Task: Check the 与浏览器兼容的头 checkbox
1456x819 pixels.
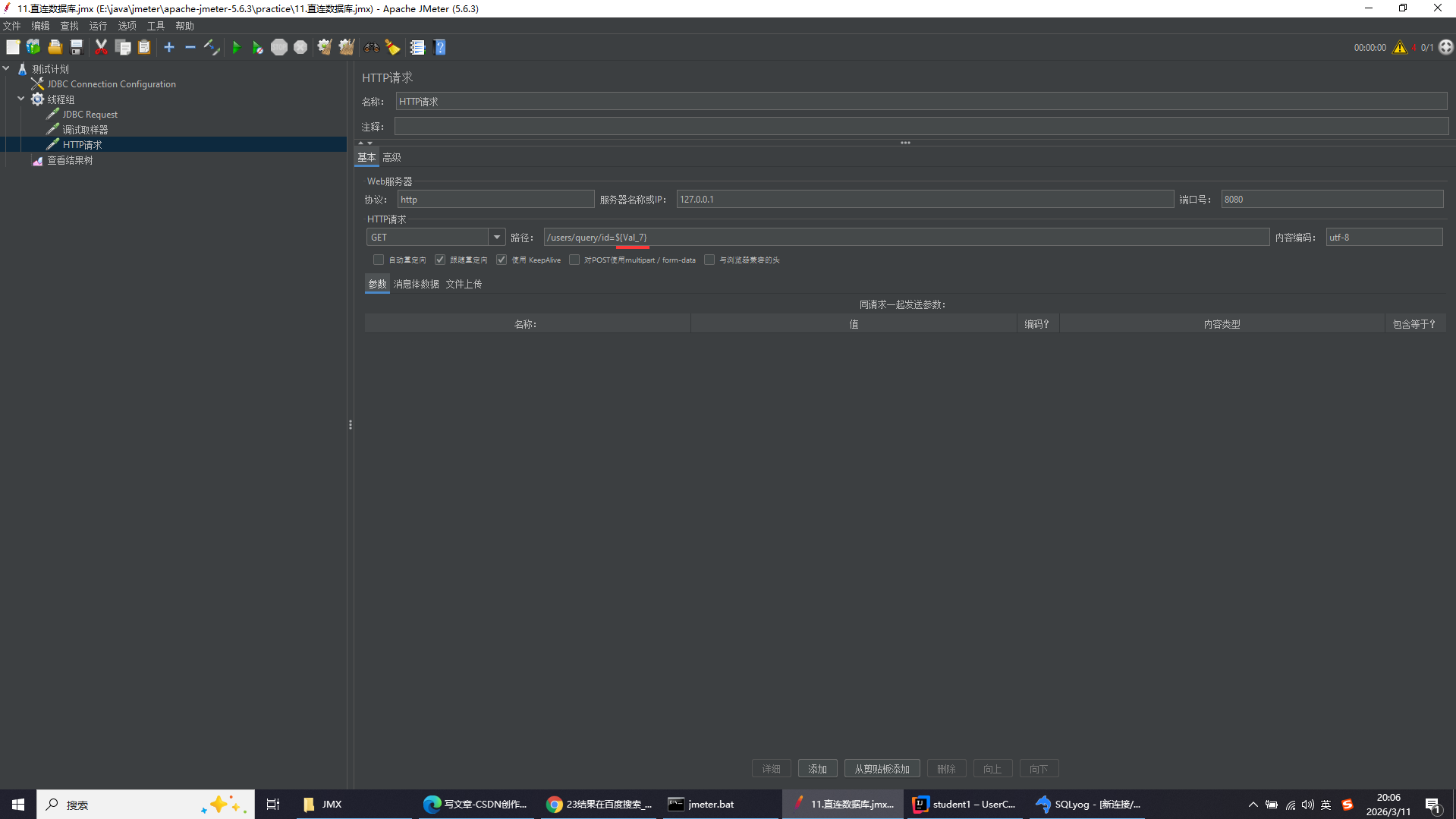Action: (x=709, y=260)
